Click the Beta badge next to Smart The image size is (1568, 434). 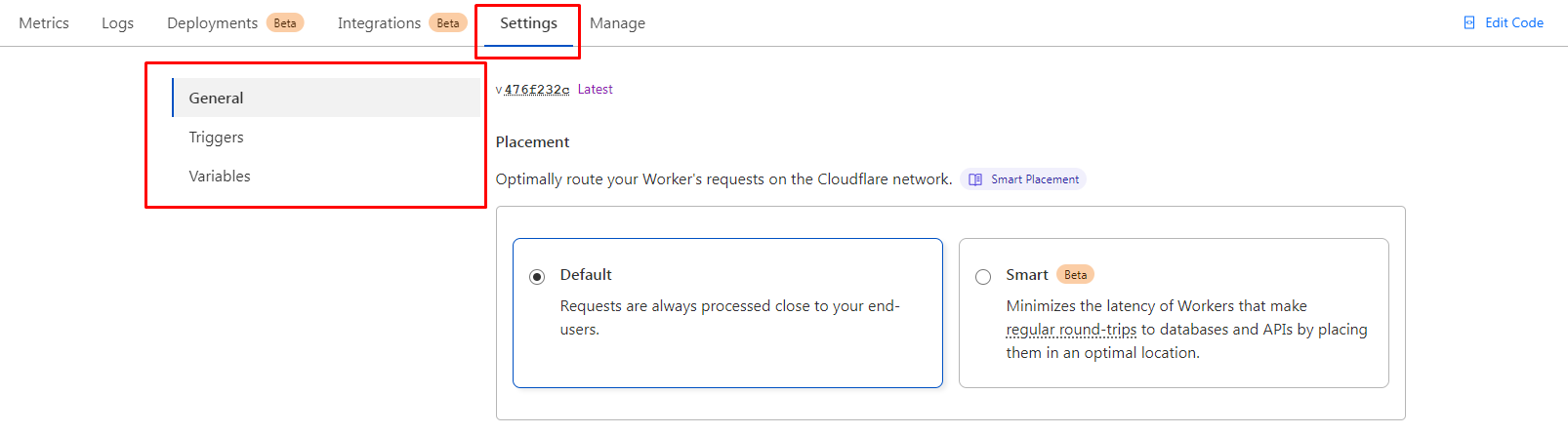1075,275
